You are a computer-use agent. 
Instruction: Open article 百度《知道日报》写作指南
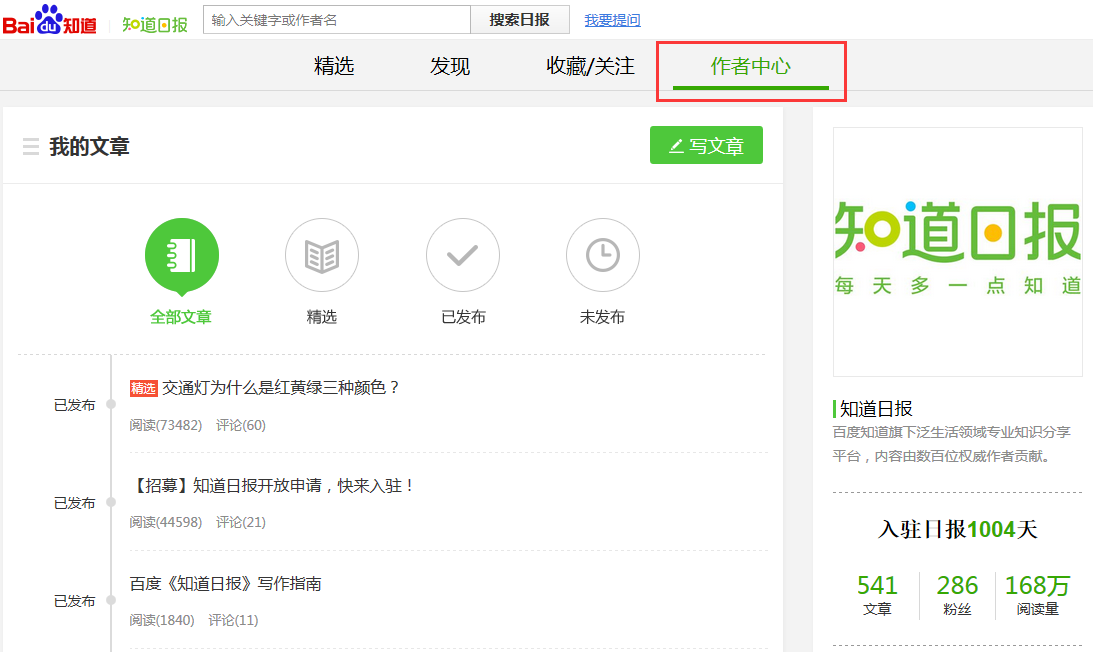pos(226,584)
